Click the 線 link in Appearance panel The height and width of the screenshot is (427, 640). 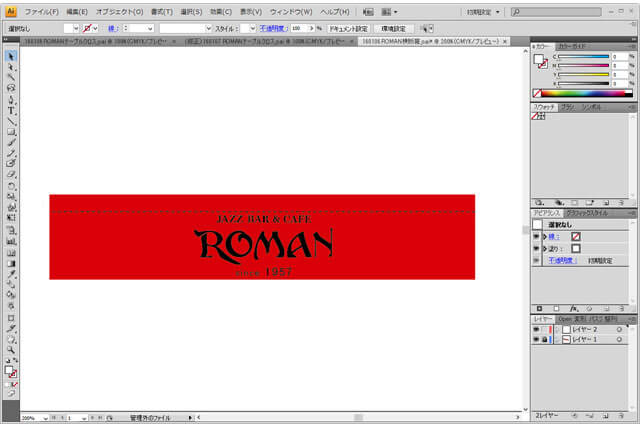[x=554, y=236]
